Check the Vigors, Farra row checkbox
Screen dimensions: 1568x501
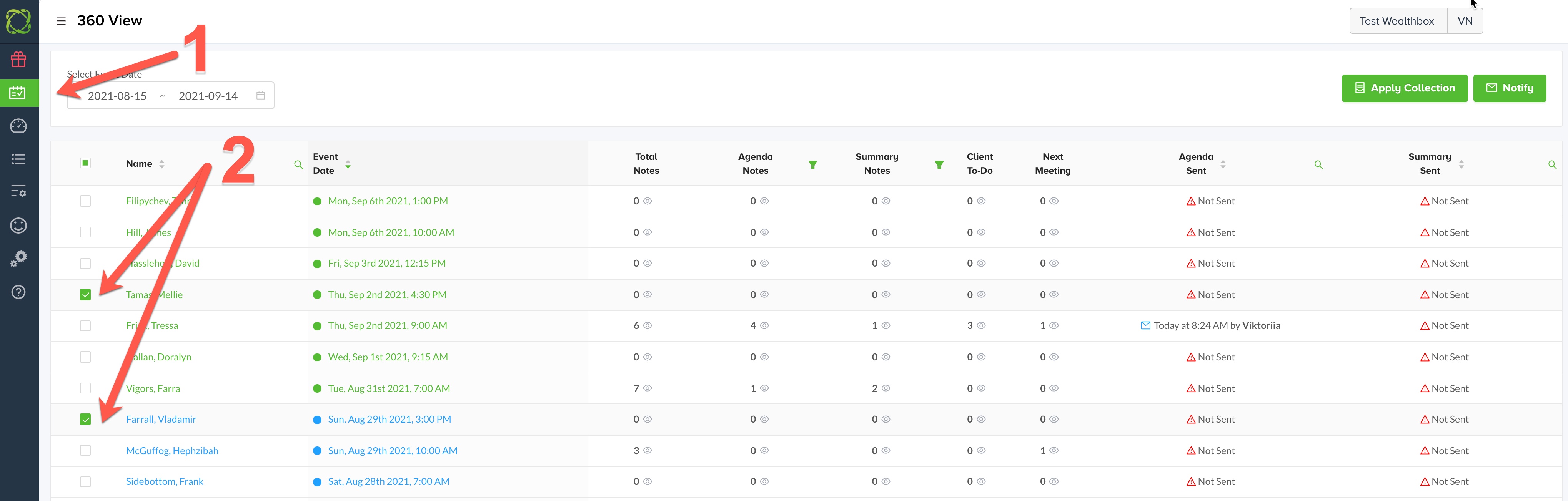pyautogui.click(x=85, y=388)
